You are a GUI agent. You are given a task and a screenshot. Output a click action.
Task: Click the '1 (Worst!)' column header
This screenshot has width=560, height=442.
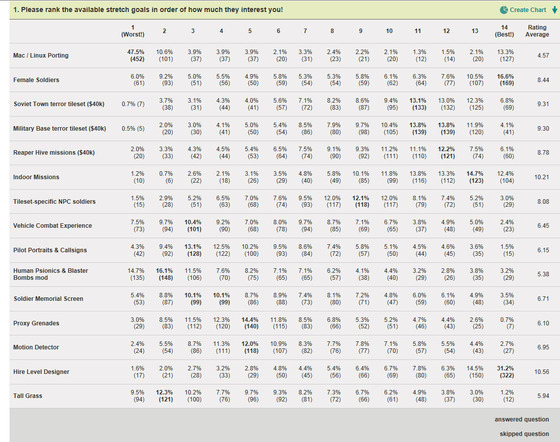click(133, 31)
